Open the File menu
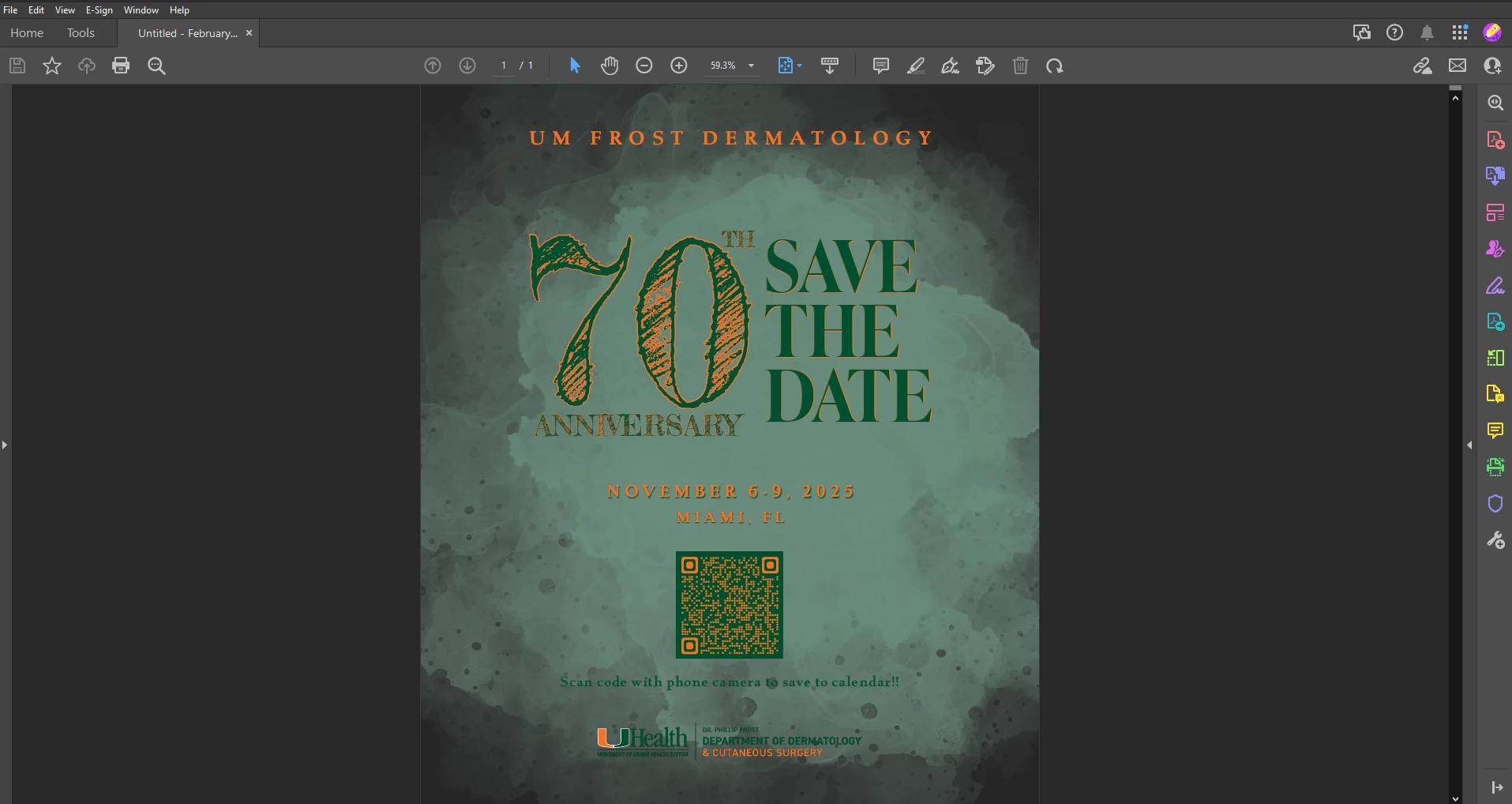 tap(10, 10)
